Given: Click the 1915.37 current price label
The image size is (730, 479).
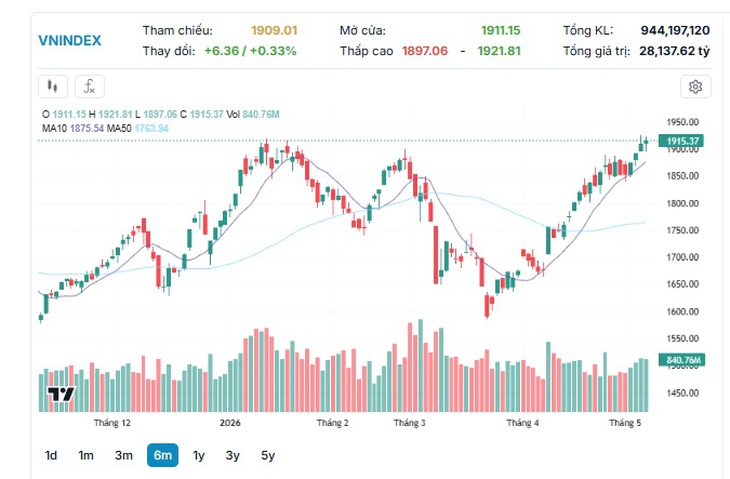Looking at the screenshot, I should click(681, 141).
